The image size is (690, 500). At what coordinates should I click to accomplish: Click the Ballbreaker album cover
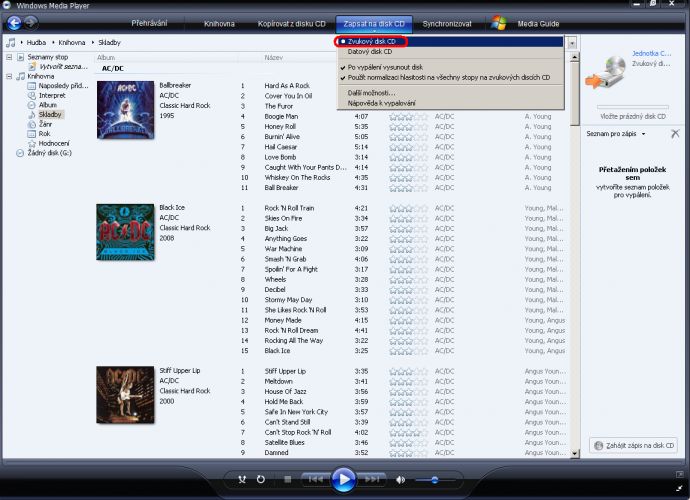pos(125,110)
